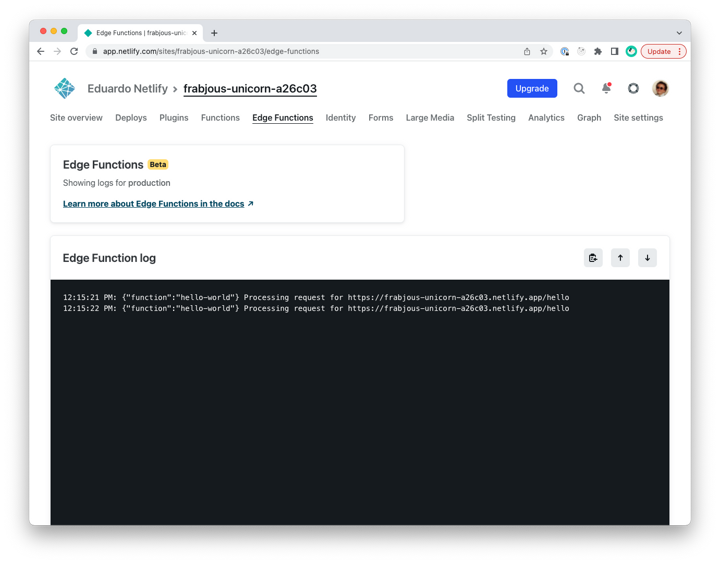The width and height of the screenshot is (720, 563).
Task: Switch to Plugins tab
Action: point(174,118)
